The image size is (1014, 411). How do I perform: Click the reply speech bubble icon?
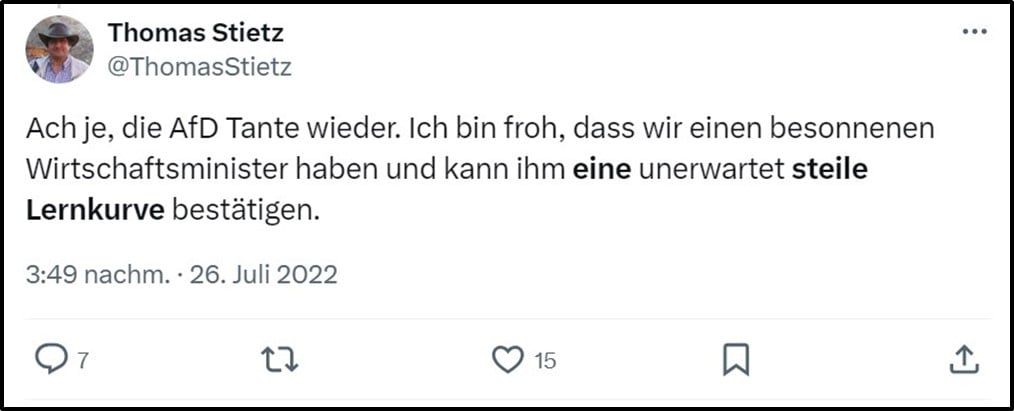click(50, 359)
